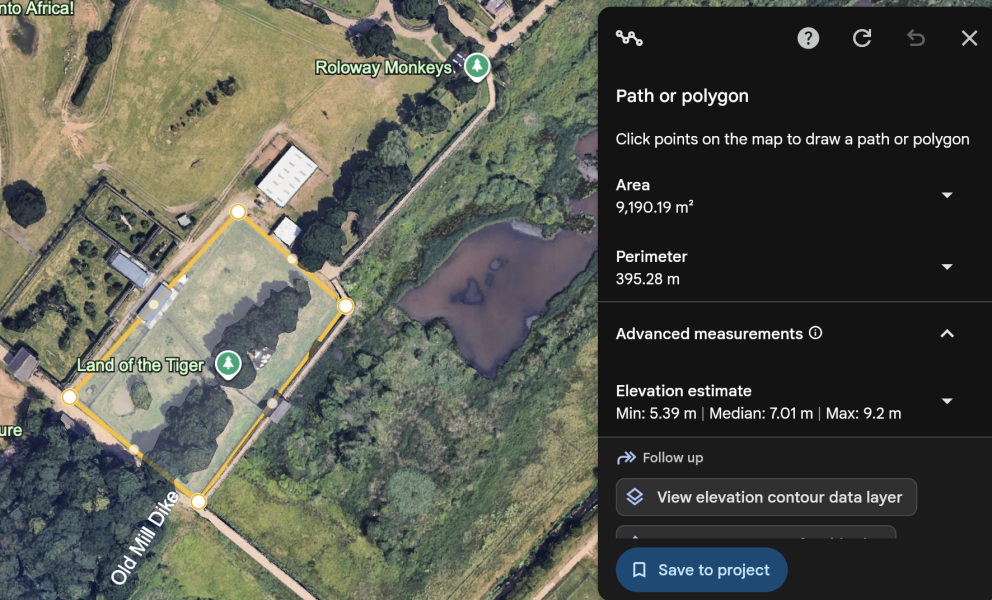Select the westernmost polygon corner vertex

pyautogui.click(x=70, y=397)
